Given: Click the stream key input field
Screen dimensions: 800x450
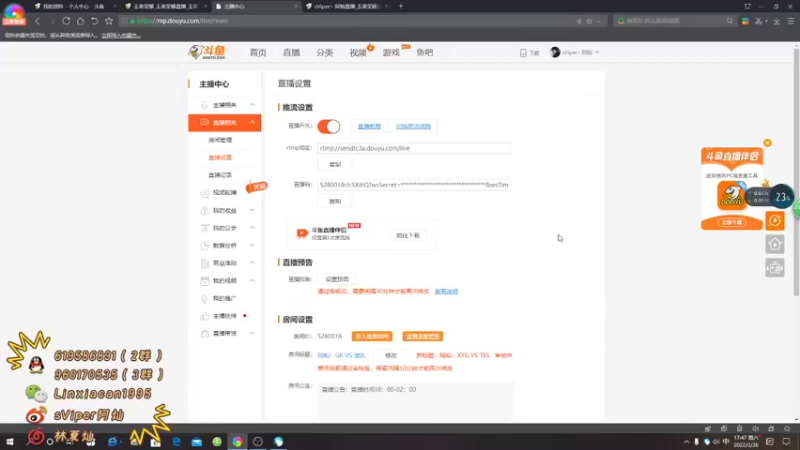Looking at the screenshot, I should 414,185.
